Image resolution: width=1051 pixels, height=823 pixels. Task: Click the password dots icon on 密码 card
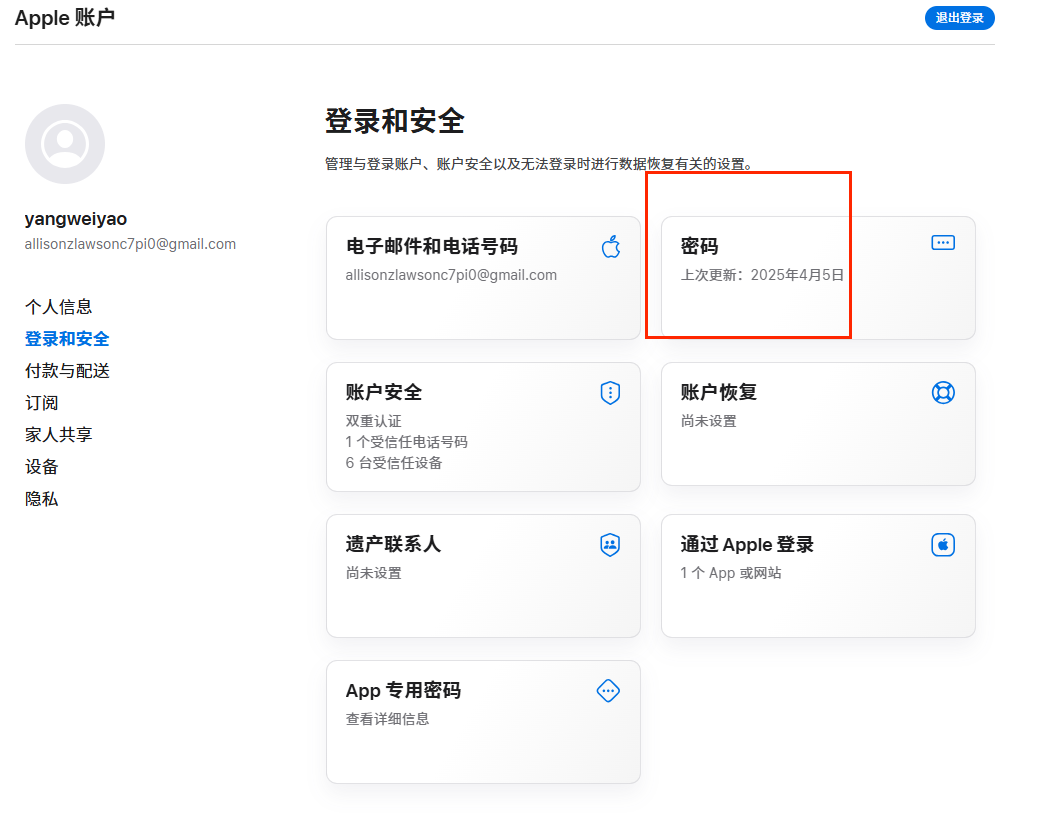point(943,243)
